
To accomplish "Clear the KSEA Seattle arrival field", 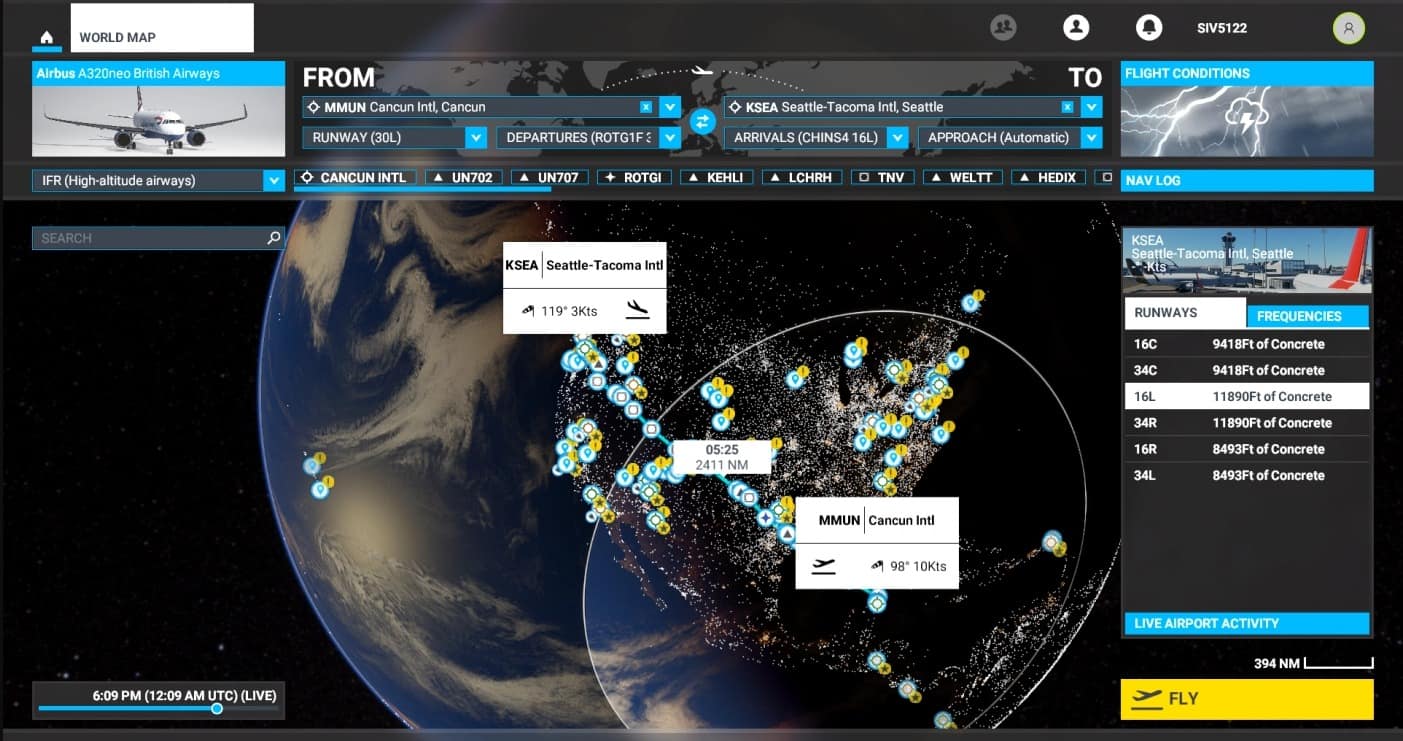I will click(1067, 107).
